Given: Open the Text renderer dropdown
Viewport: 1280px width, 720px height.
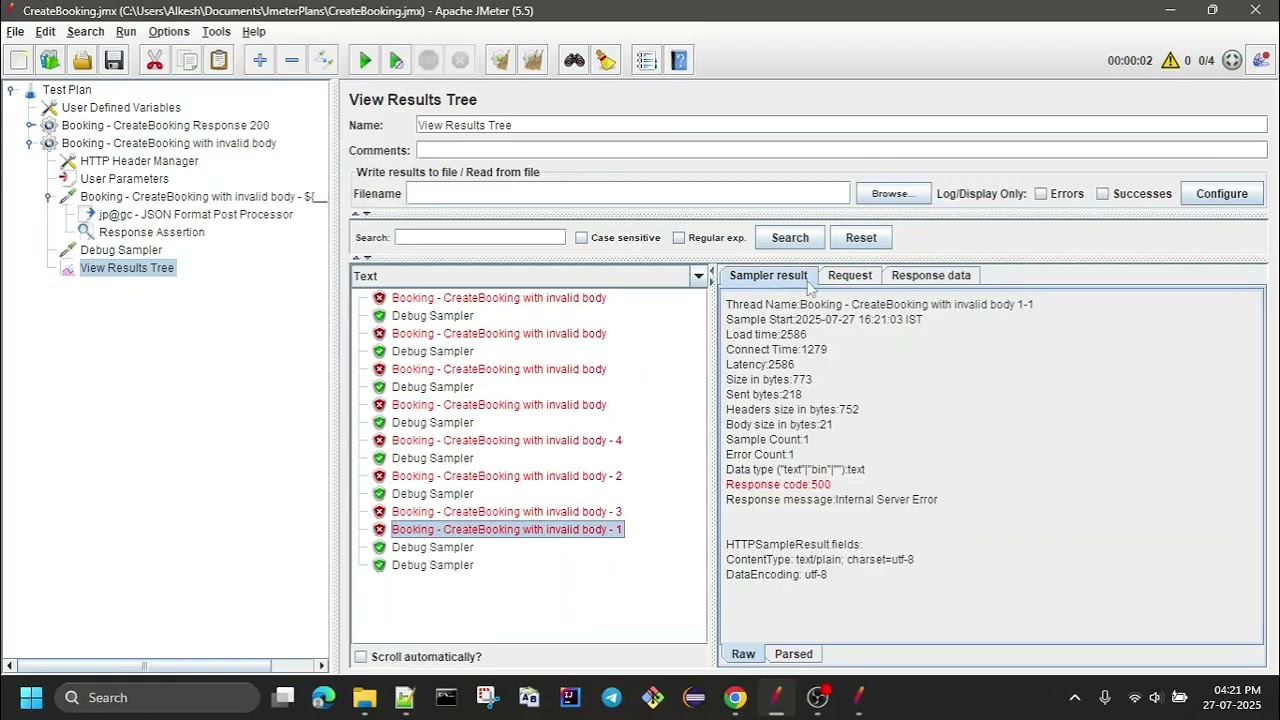Looking at the screenshot, I should click(698, 276).
